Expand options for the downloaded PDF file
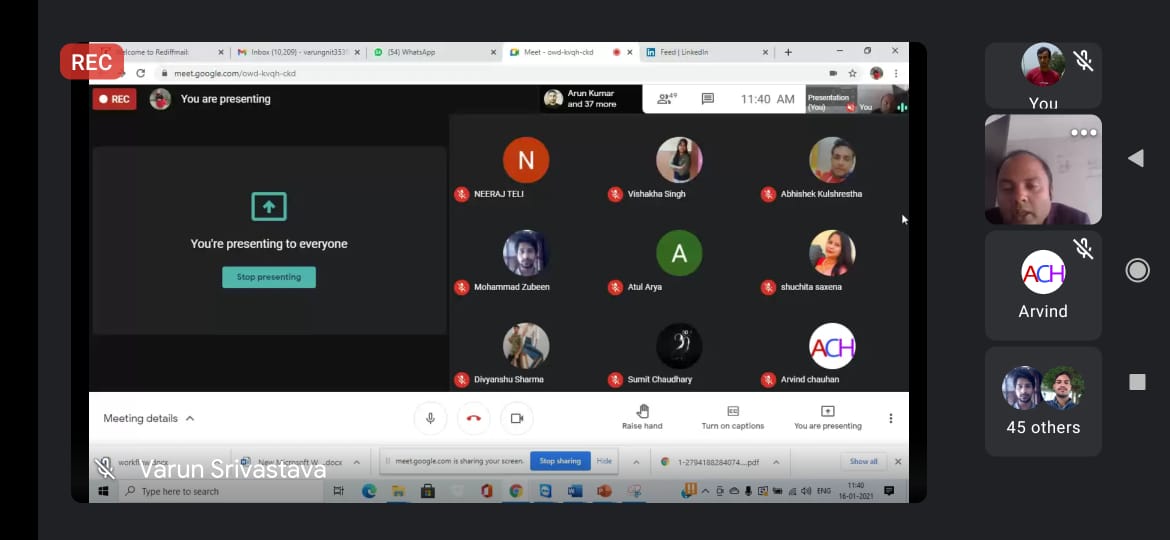The height and width of the screenshot is (540, 1170). pos(777,462)
